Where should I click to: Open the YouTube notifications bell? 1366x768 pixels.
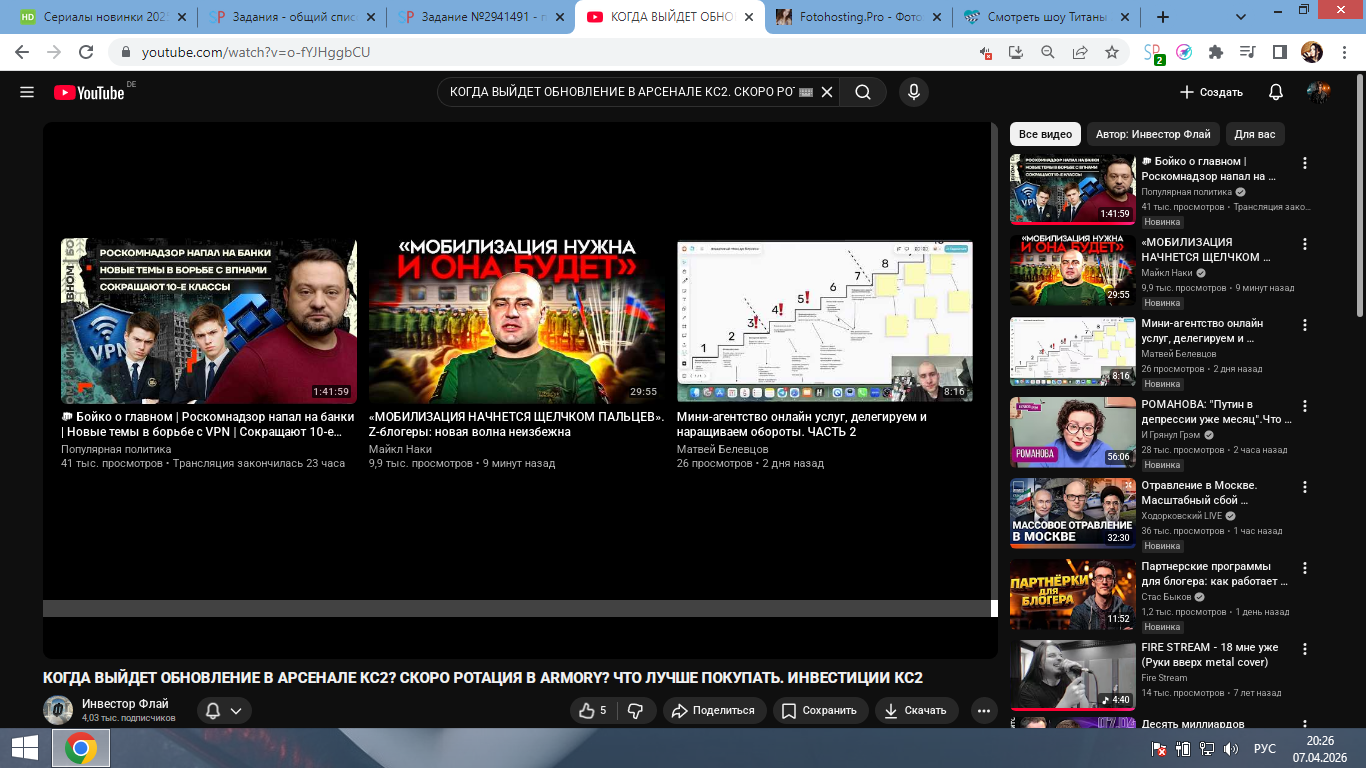pyautogui.click(x=1275, y=92)
